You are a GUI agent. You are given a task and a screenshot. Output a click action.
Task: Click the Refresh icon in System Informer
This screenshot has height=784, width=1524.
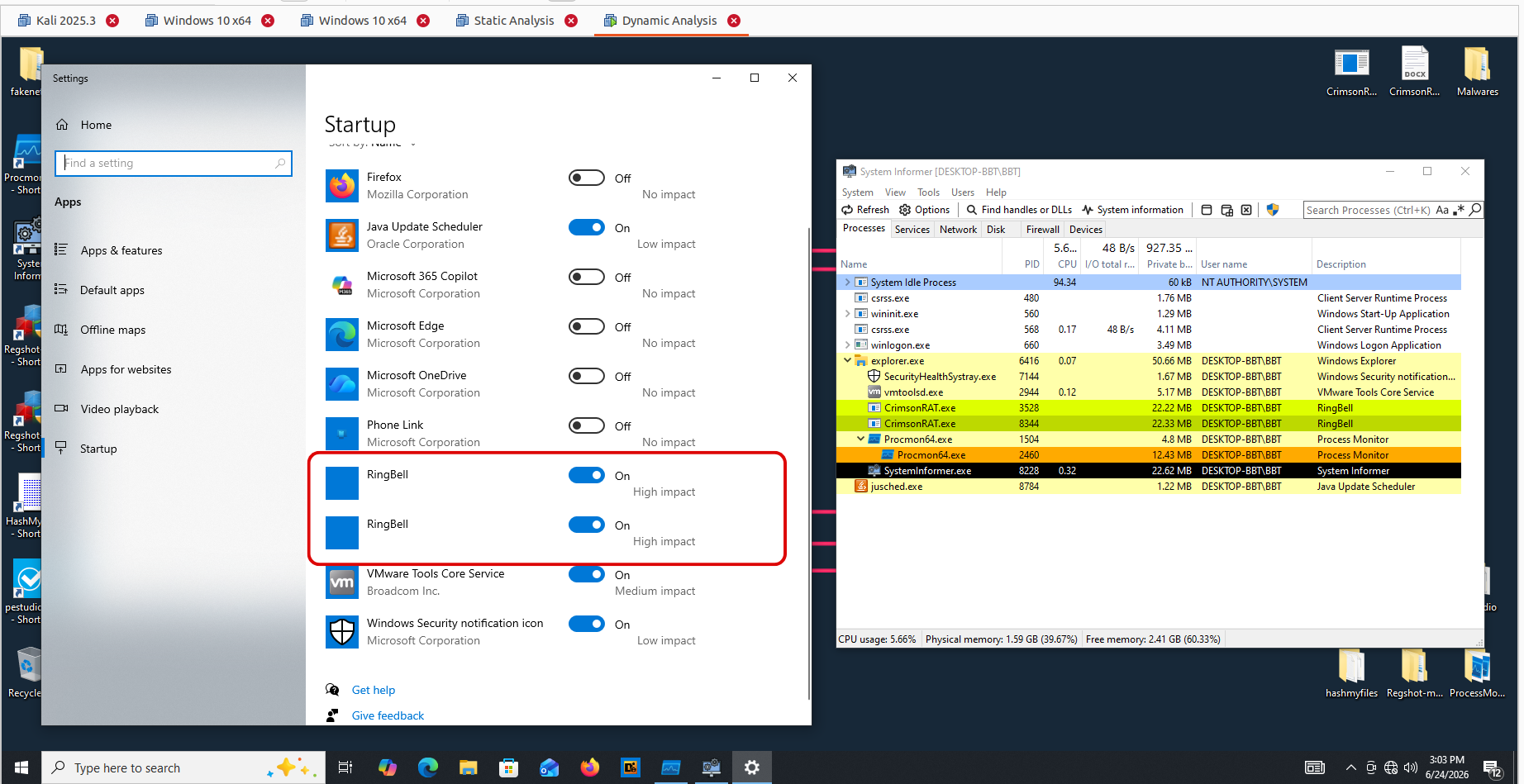tap(847, 210)
